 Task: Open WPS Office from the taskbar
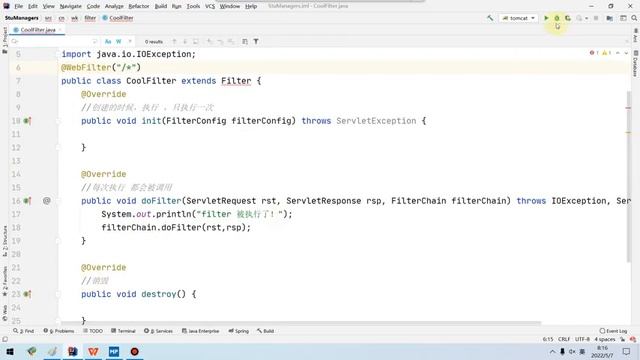(93, 351)
